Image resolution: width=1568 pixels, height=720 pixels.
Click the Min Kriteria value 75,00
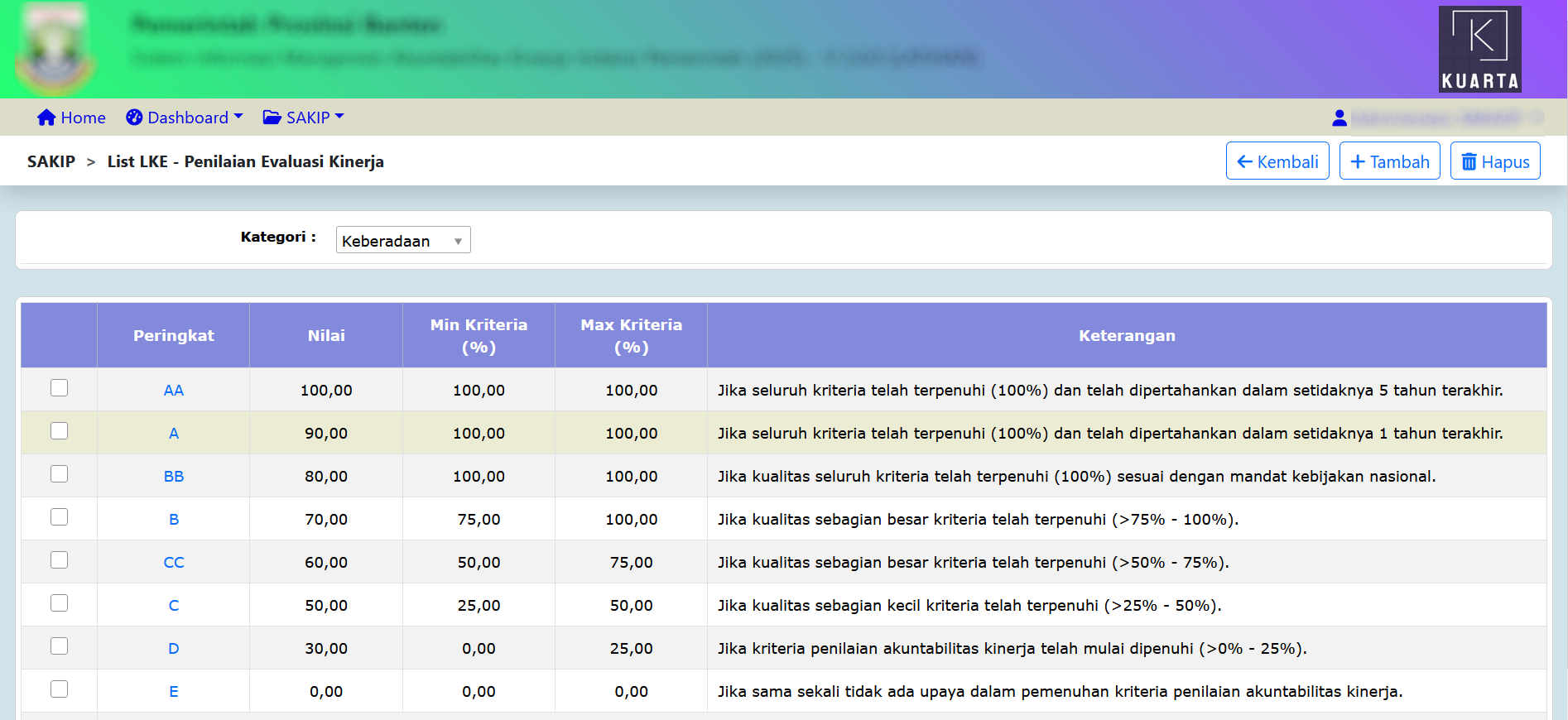pos(479,520)
